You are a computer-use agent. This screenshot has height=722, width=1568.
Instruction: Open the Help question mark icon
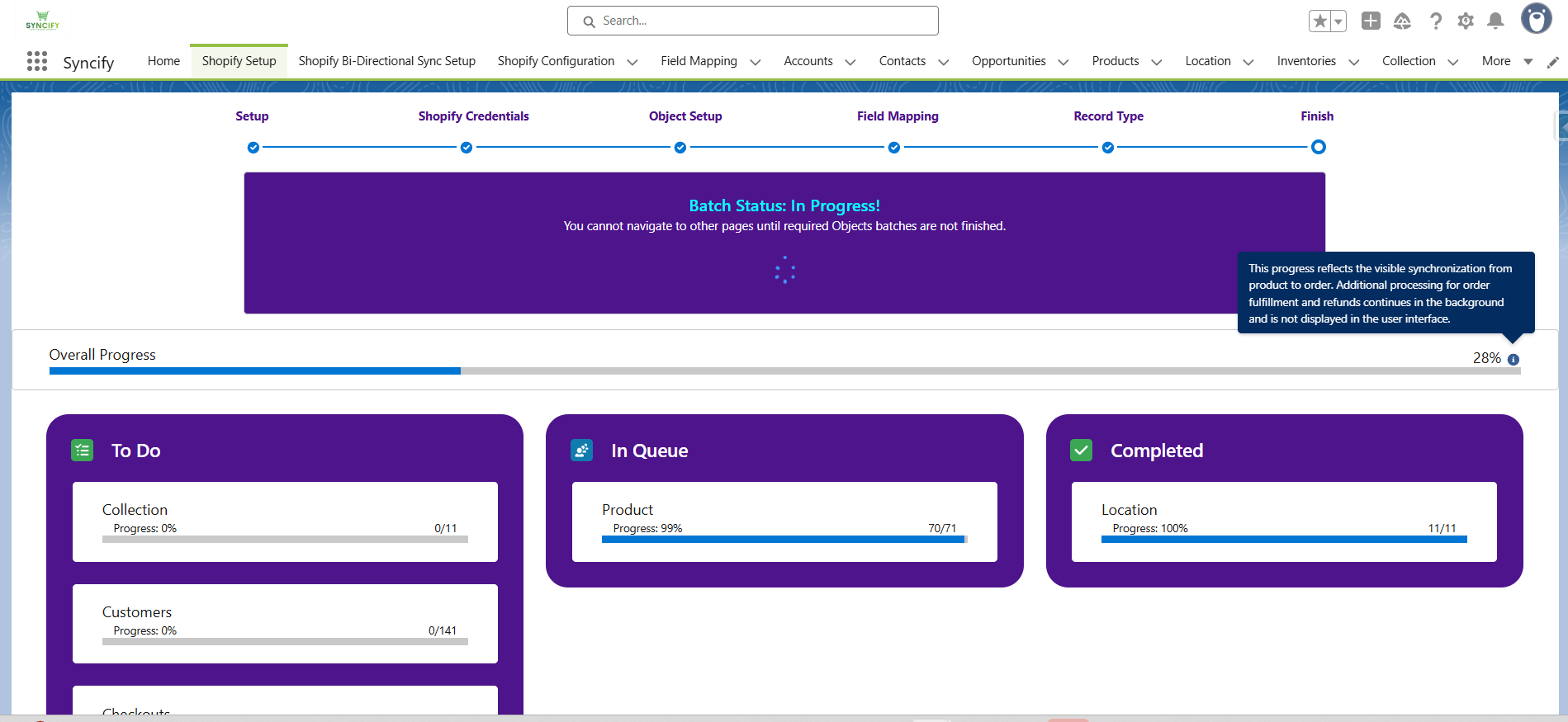1436,21
